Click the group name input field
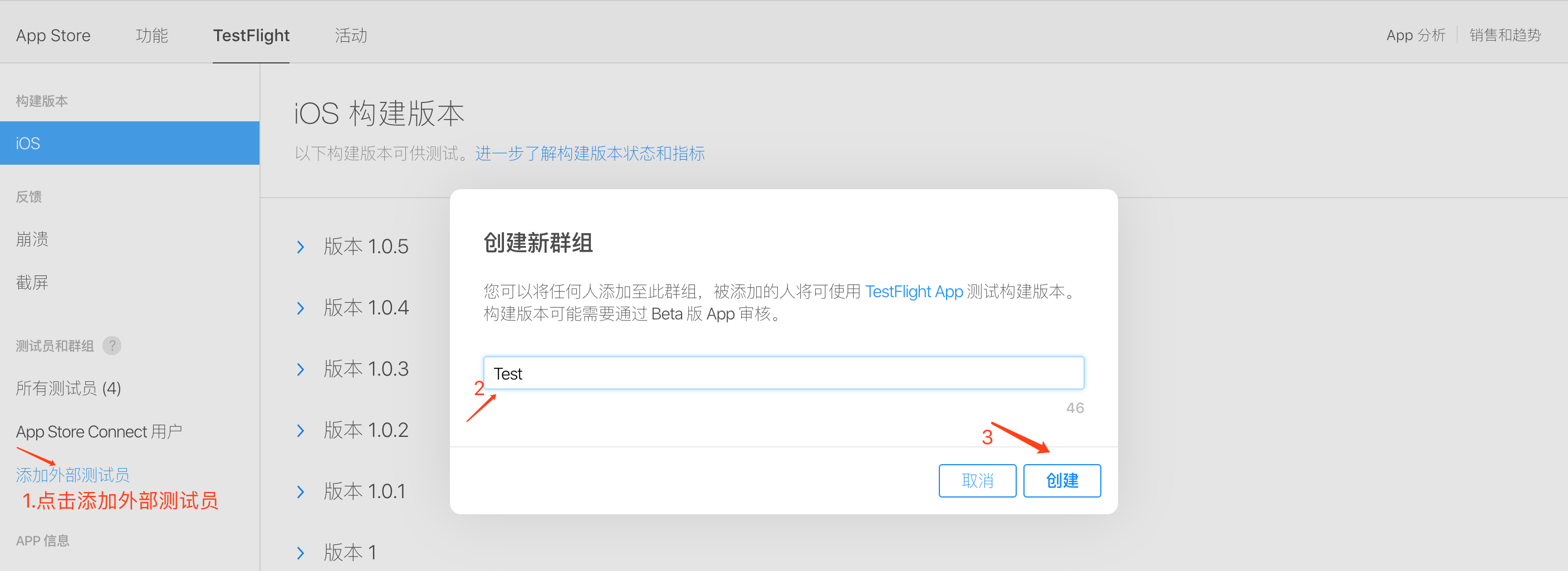This screenshot has width=1568, height=571. (783, 373)
